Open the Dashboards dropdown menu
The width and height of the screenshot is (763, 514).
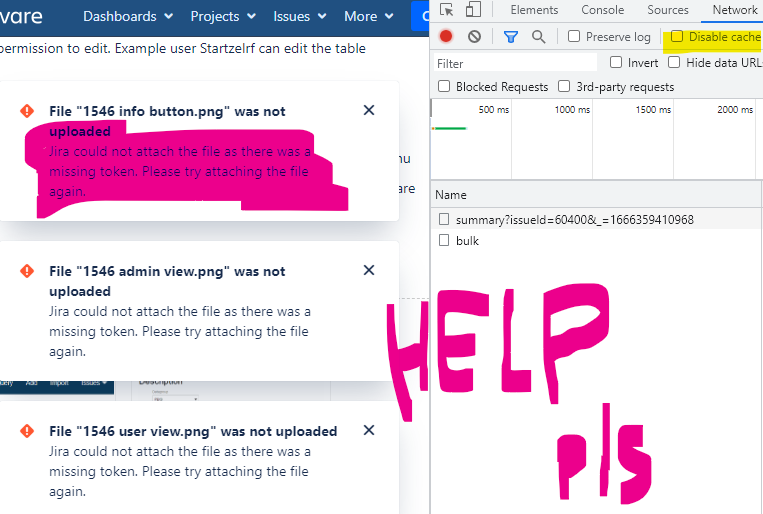128,17
